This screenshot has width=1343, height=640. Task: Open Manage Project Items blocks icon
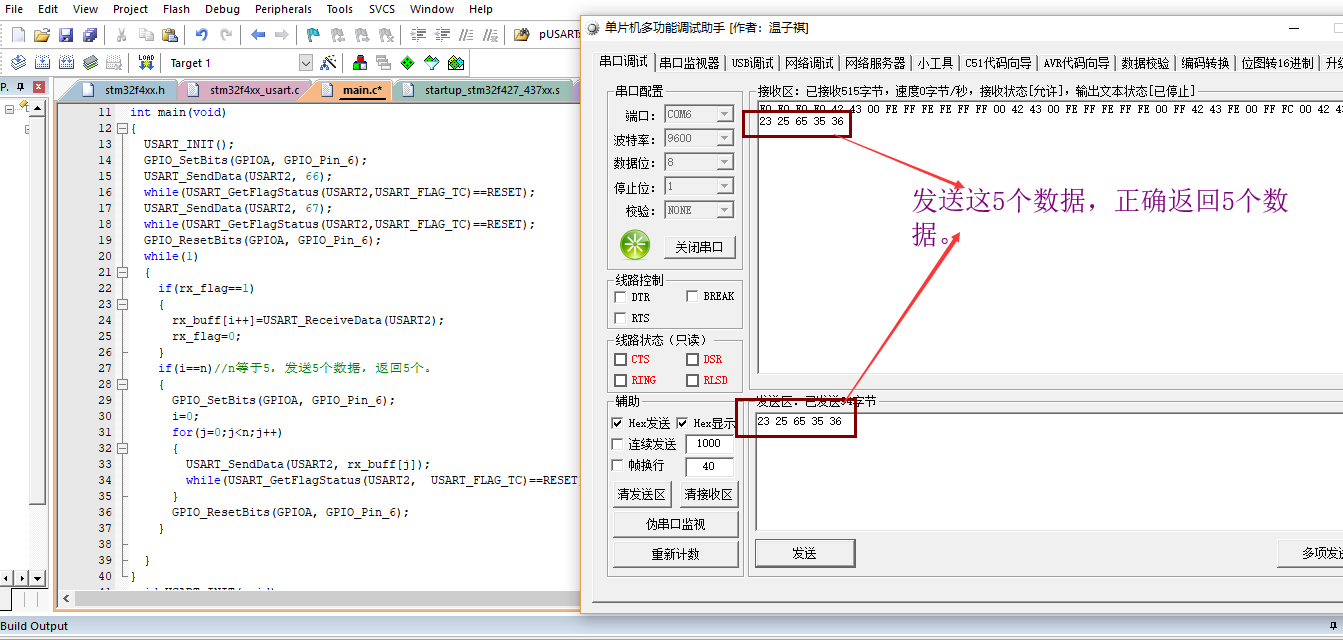tap(360, 62)
